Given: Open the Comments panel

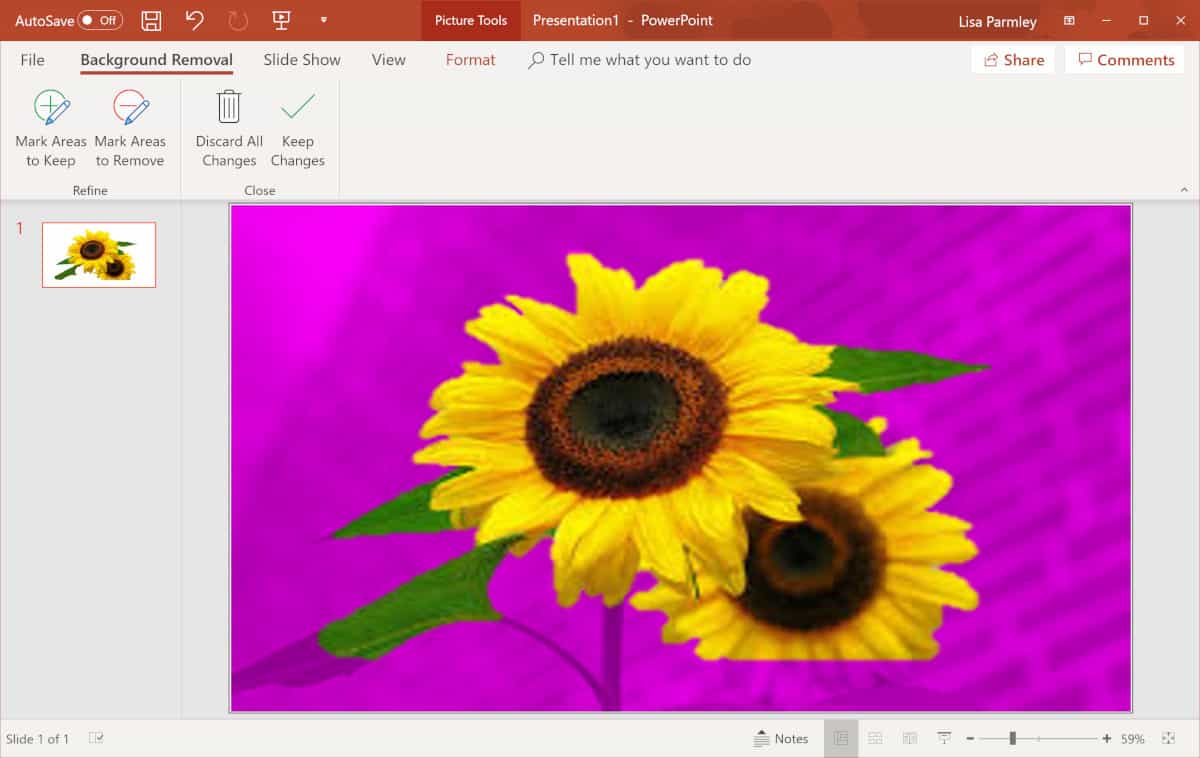Looking at the screenshot, I should point(1124,60).
